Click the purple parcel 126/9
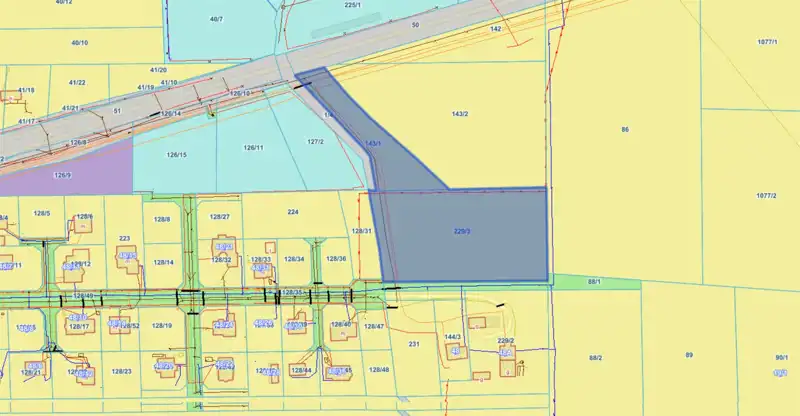The image size is (800, 416). pyautogui.click(x=62, y=176)
